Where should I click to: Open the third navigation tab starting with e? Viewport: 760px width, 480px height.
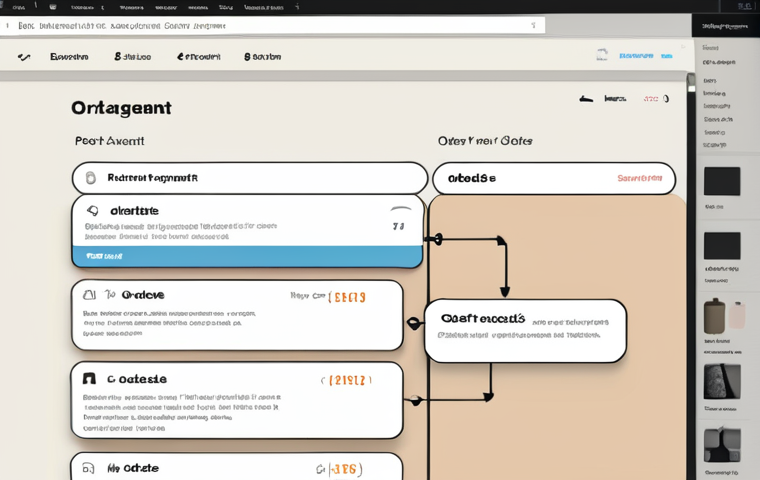(x=199, y=57)
